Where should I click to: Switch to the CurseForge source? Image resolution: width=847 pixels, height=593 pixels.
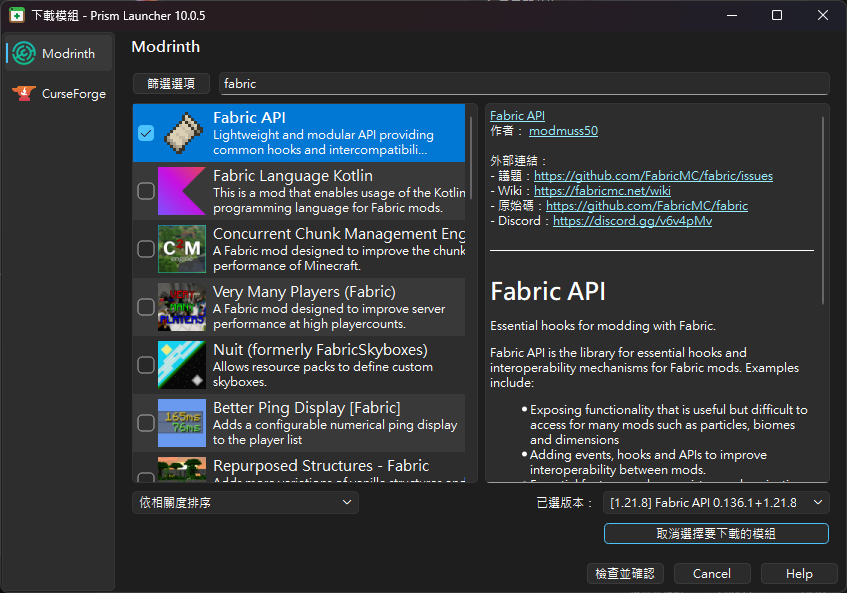pos(60,94)
